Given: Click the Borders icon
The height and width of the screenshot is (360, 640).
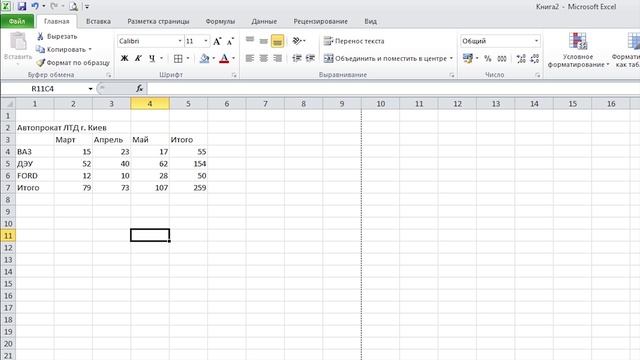Looking at the screenshot, I should pos(178,58).
